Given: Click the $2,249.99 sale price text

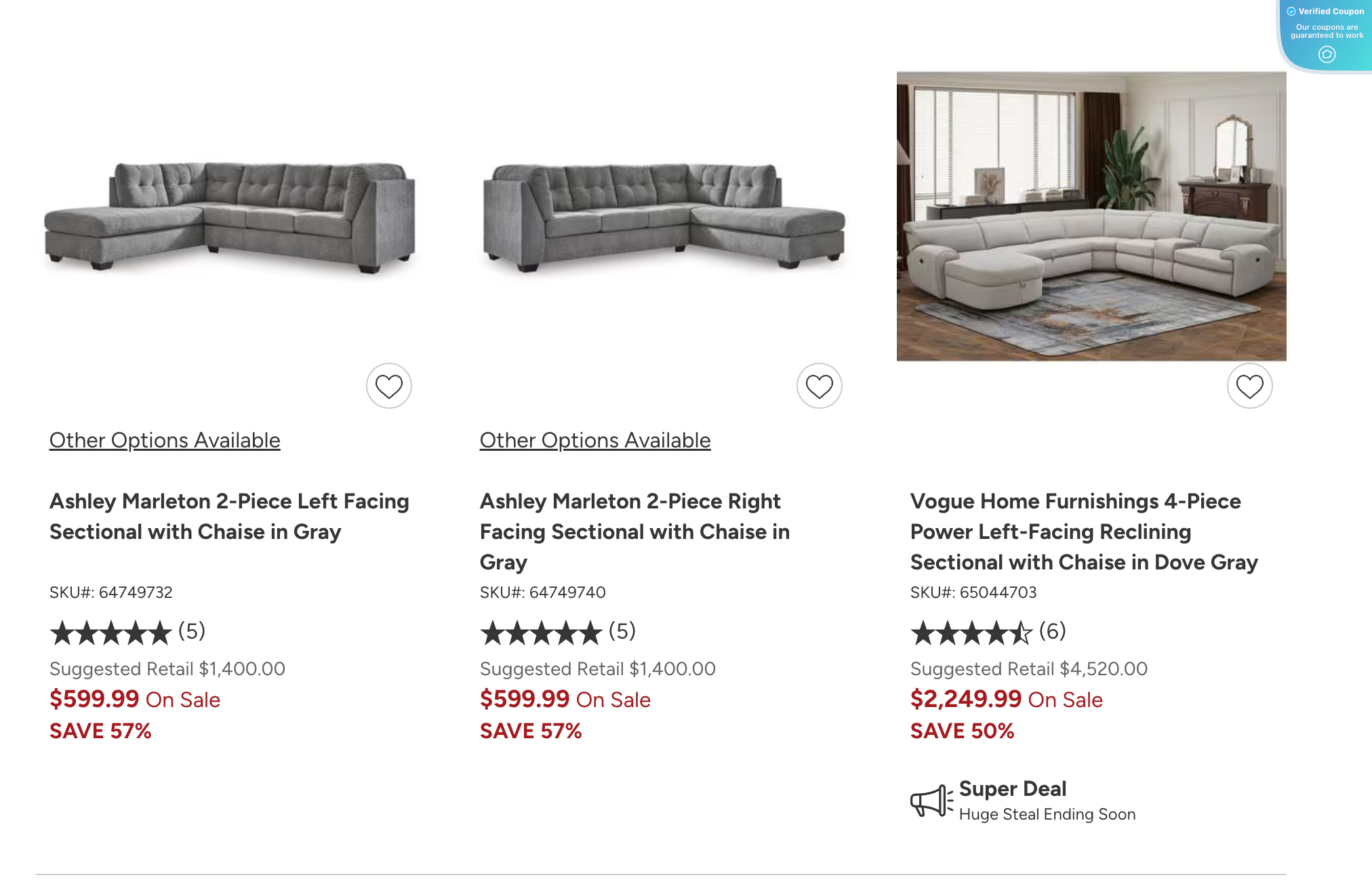Looking at the screenshot, I should point(965,699).
